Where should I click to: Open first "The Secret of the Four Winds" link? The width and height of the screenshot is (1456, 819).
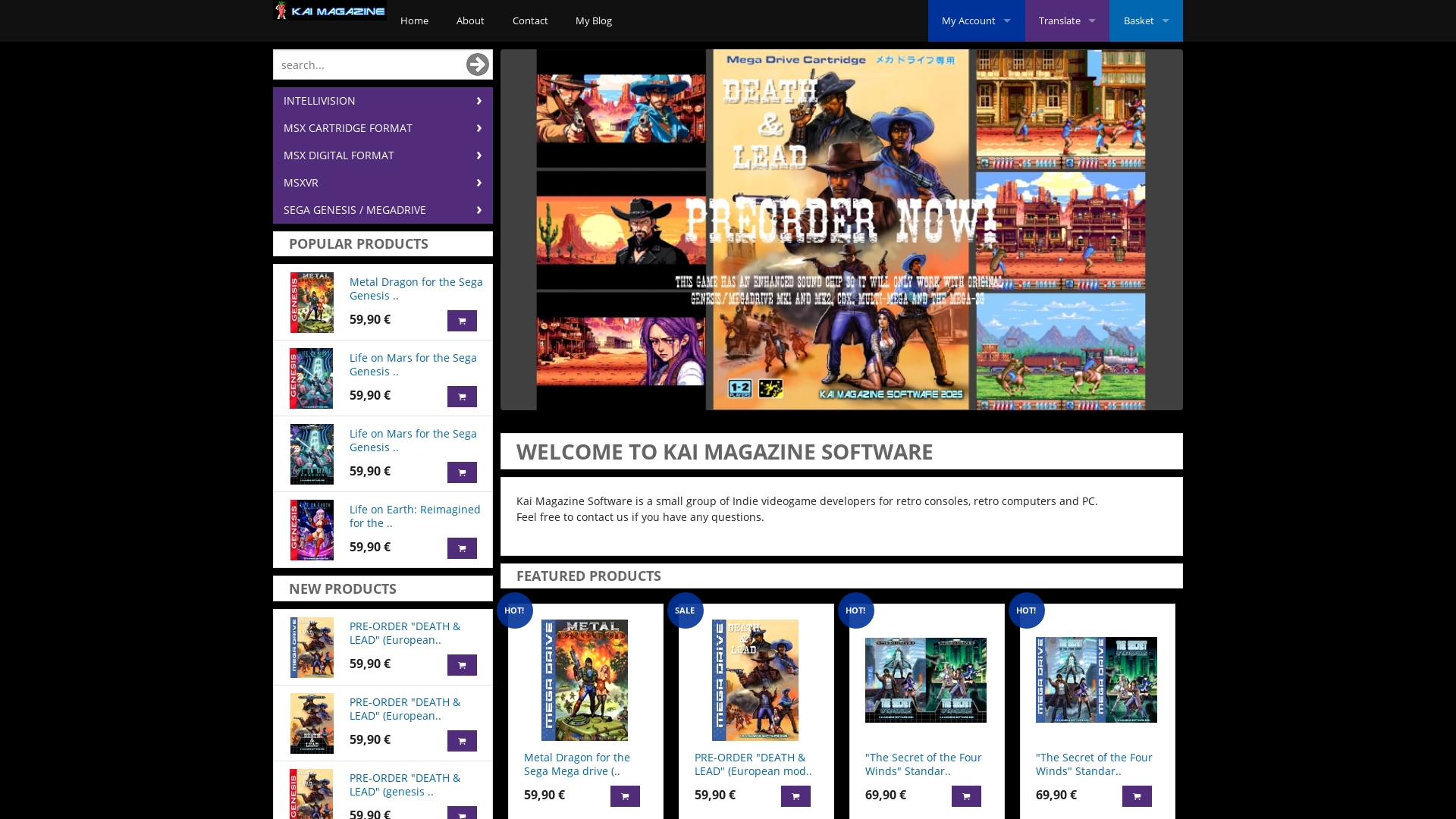[x=924, y=764]
